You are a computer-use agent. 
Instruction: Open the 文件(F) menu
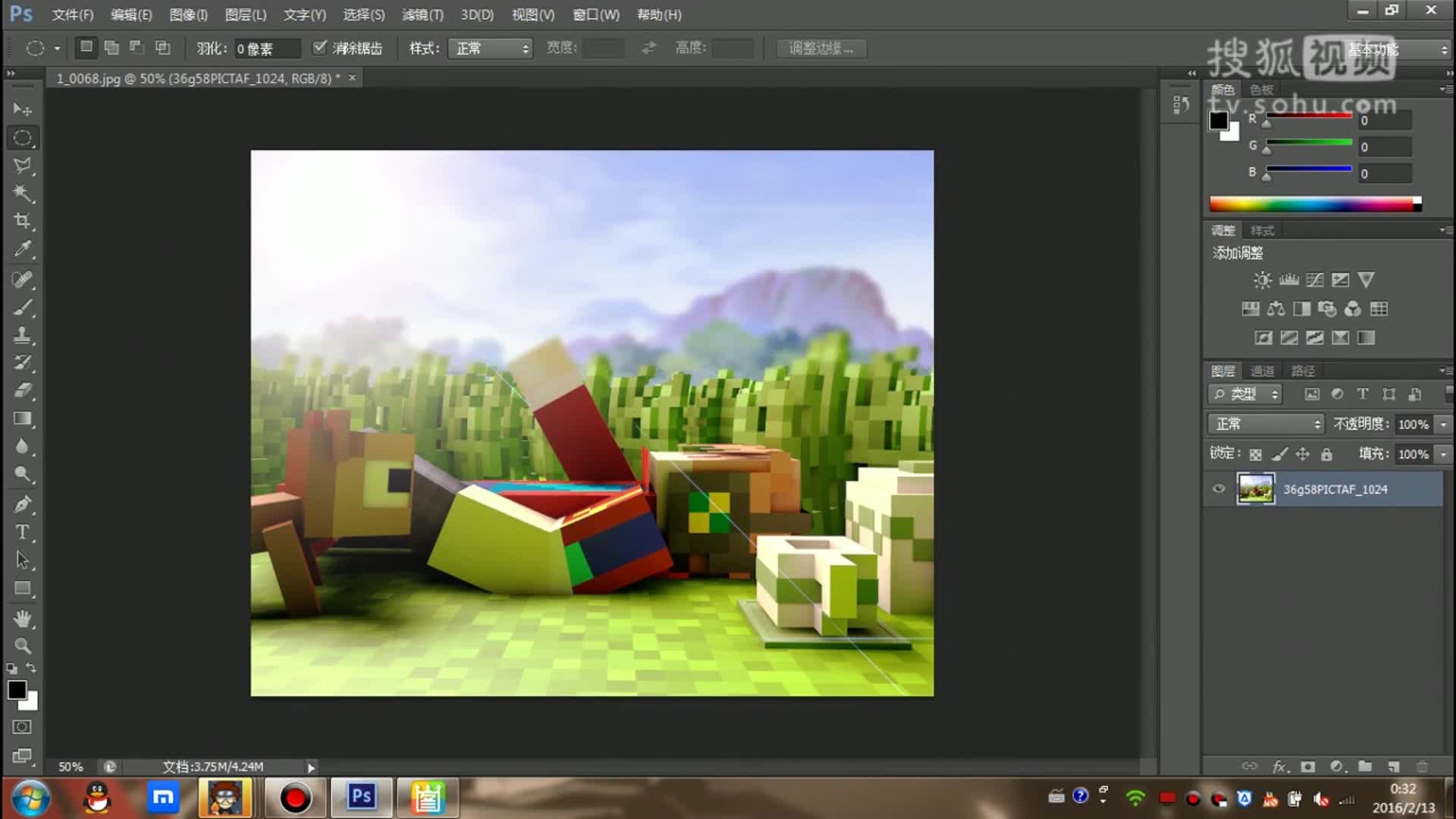click(73, 14)
